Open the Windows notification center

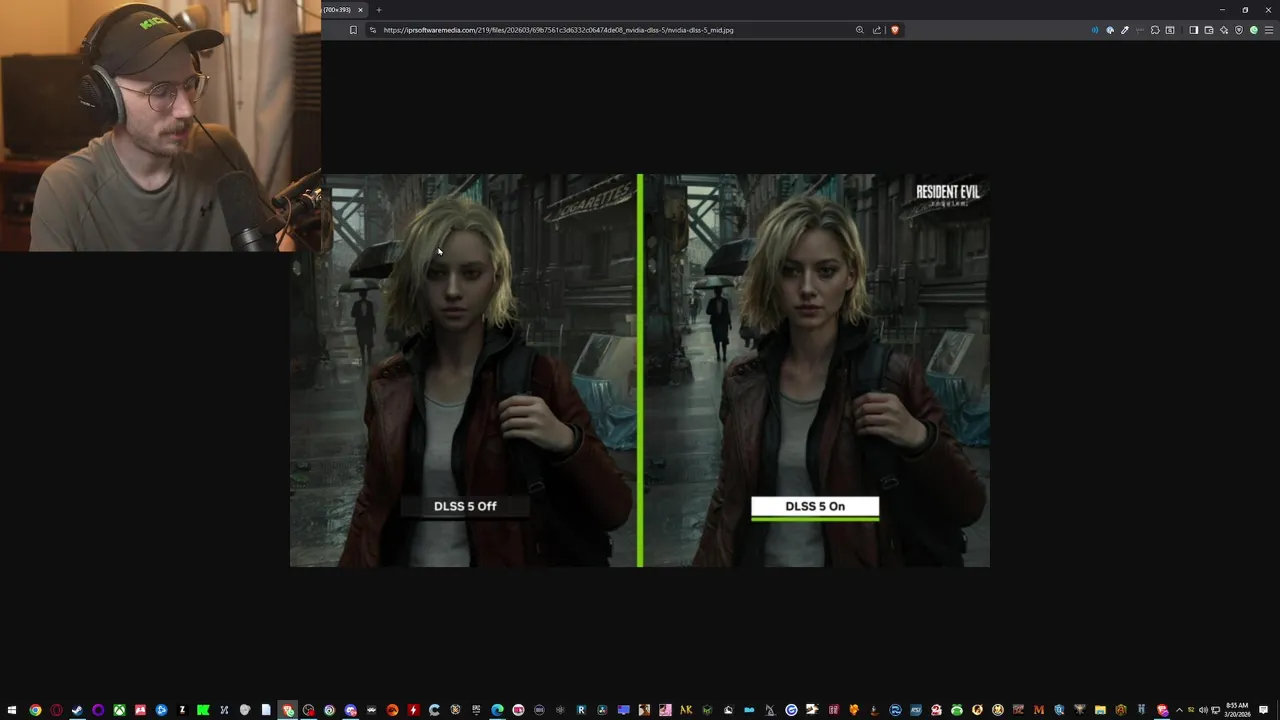click(1265, 710)
